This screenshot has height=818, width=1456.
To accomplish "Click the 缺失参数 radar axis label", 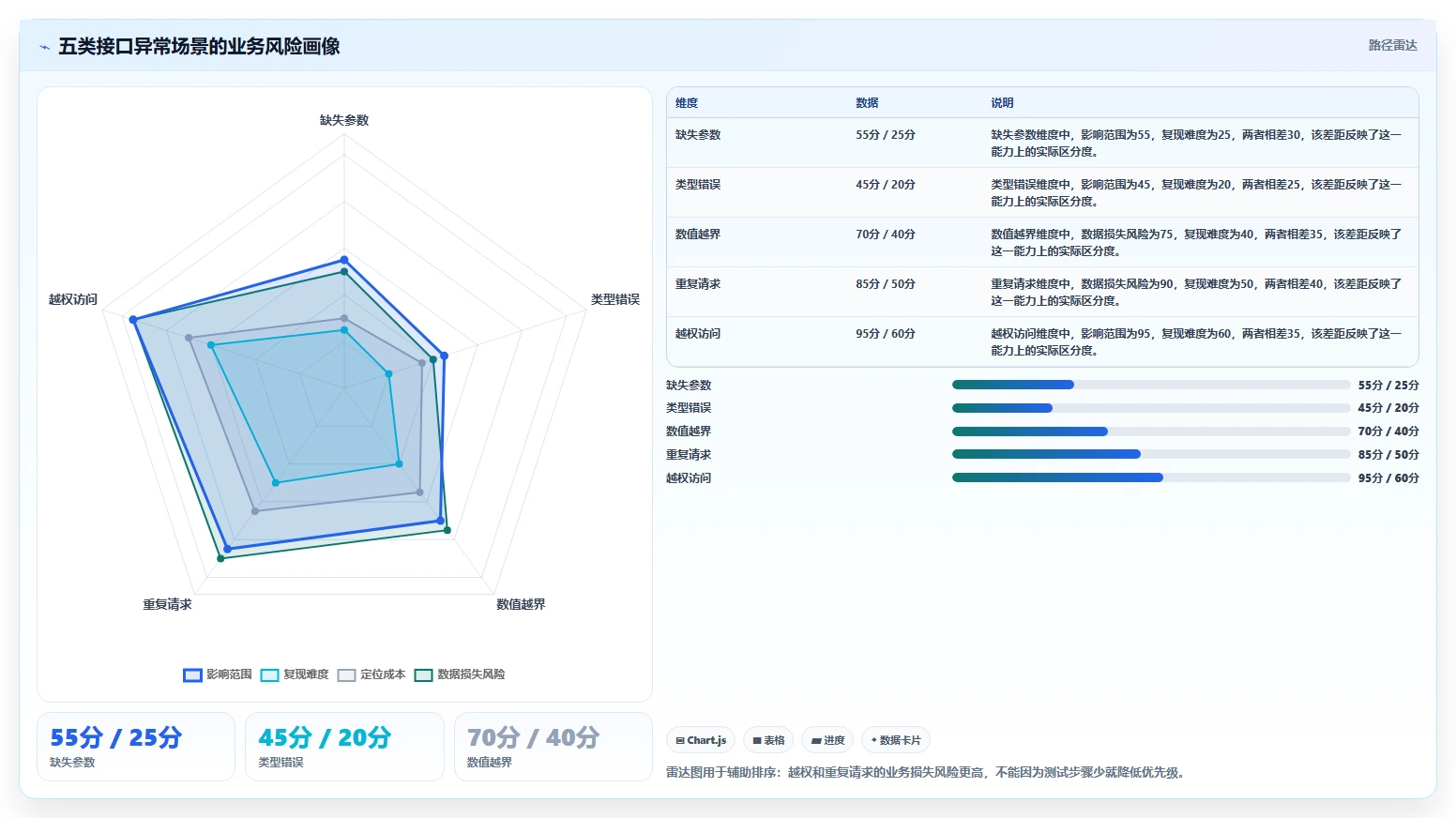I will (x=344, y=120).
